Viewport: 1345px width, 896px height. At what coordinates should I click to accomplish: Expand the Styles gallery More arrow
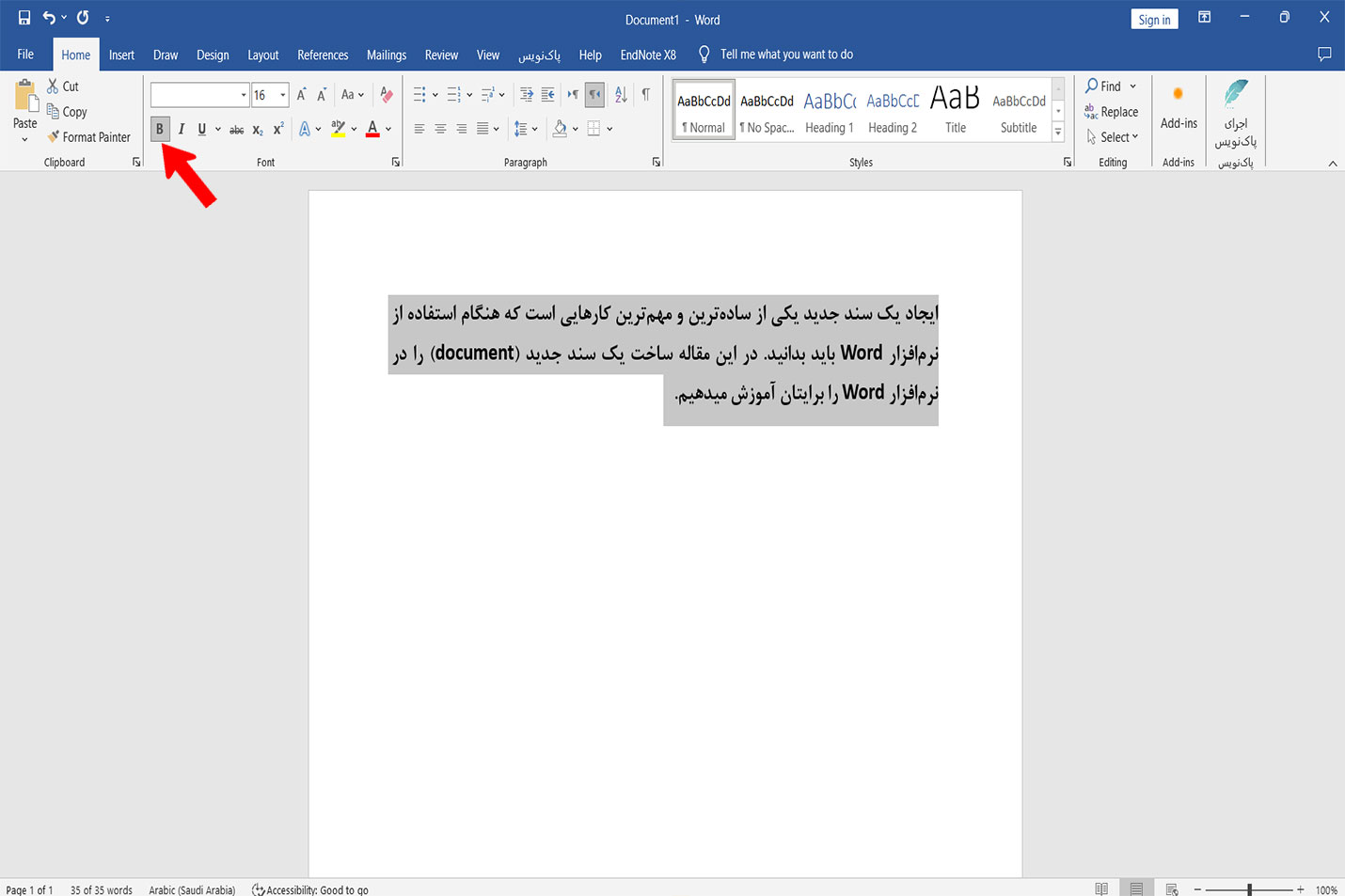coord(1058,133)
